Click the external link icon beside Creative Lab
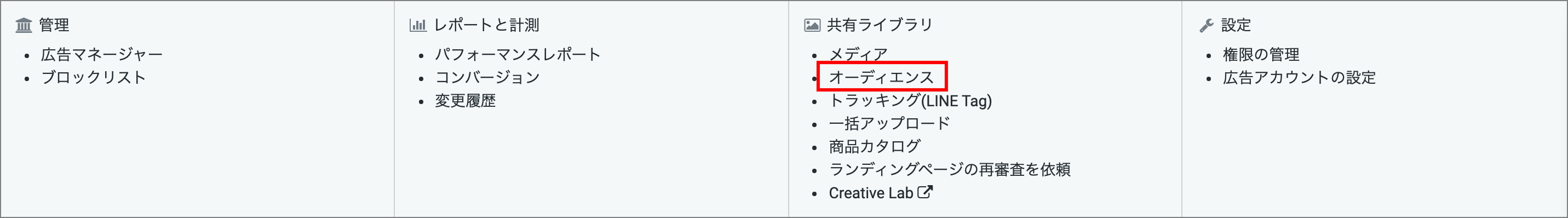 [x=924, y=192]
